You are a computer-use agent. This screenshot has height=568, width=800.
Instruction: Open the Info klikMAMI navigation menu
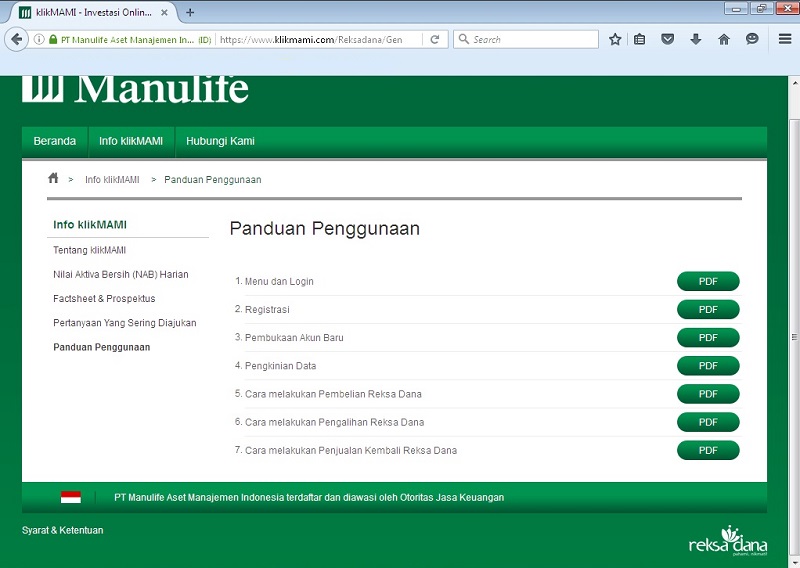coord(131,141)
